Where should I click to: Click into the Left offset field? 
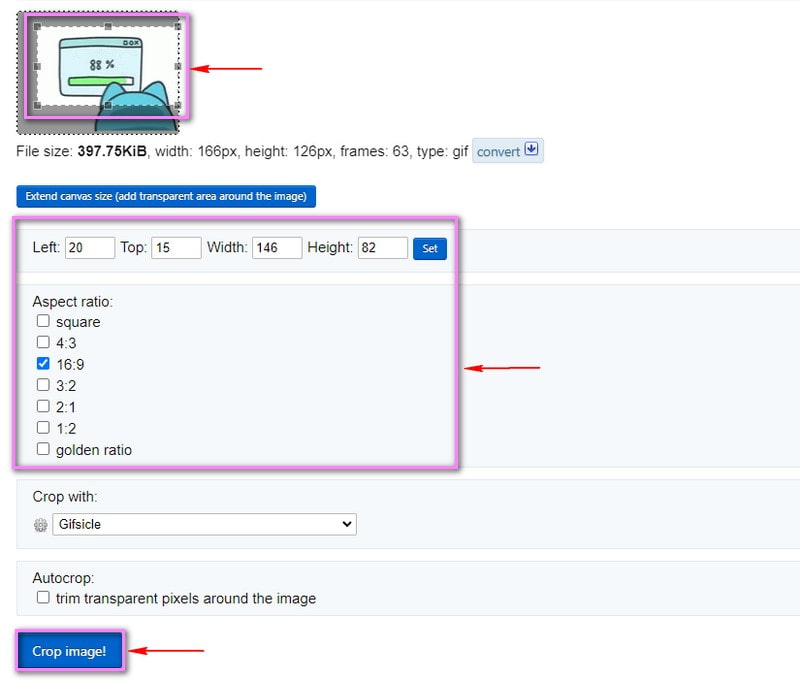pos(89,248)
